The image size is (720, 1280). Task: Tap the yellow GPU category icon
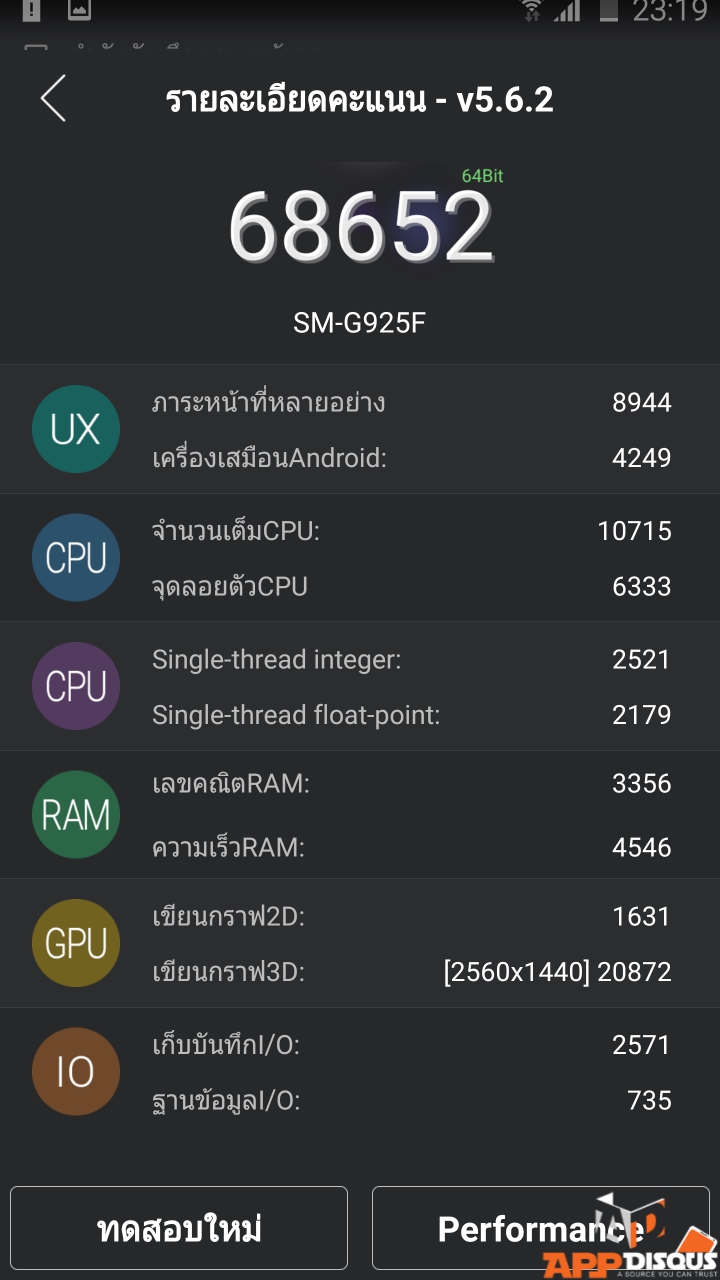click(x=76, y=943)
